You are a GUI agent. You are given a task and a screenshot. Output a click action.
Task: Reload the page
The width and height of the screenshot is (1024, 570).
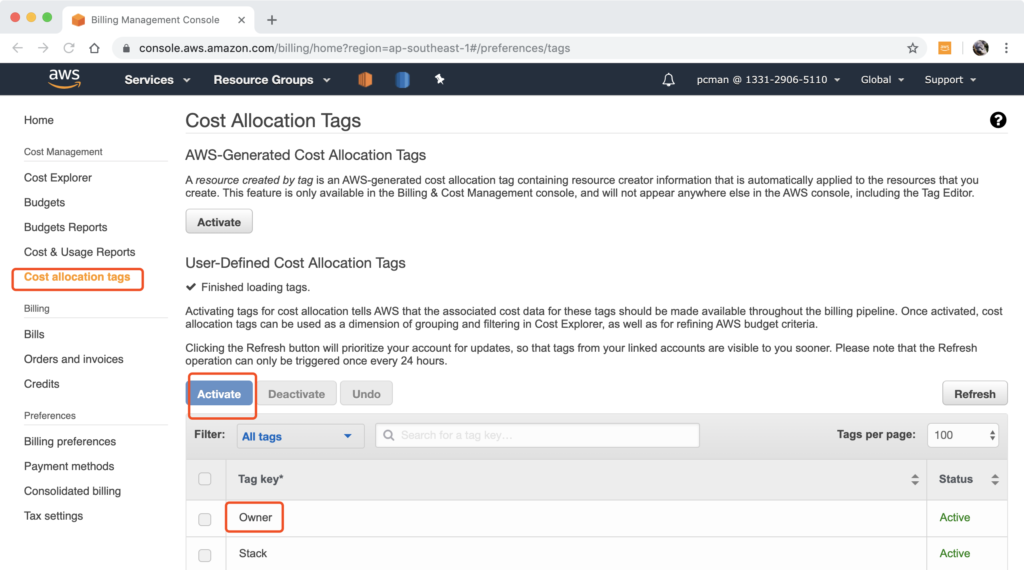point(69,48)
